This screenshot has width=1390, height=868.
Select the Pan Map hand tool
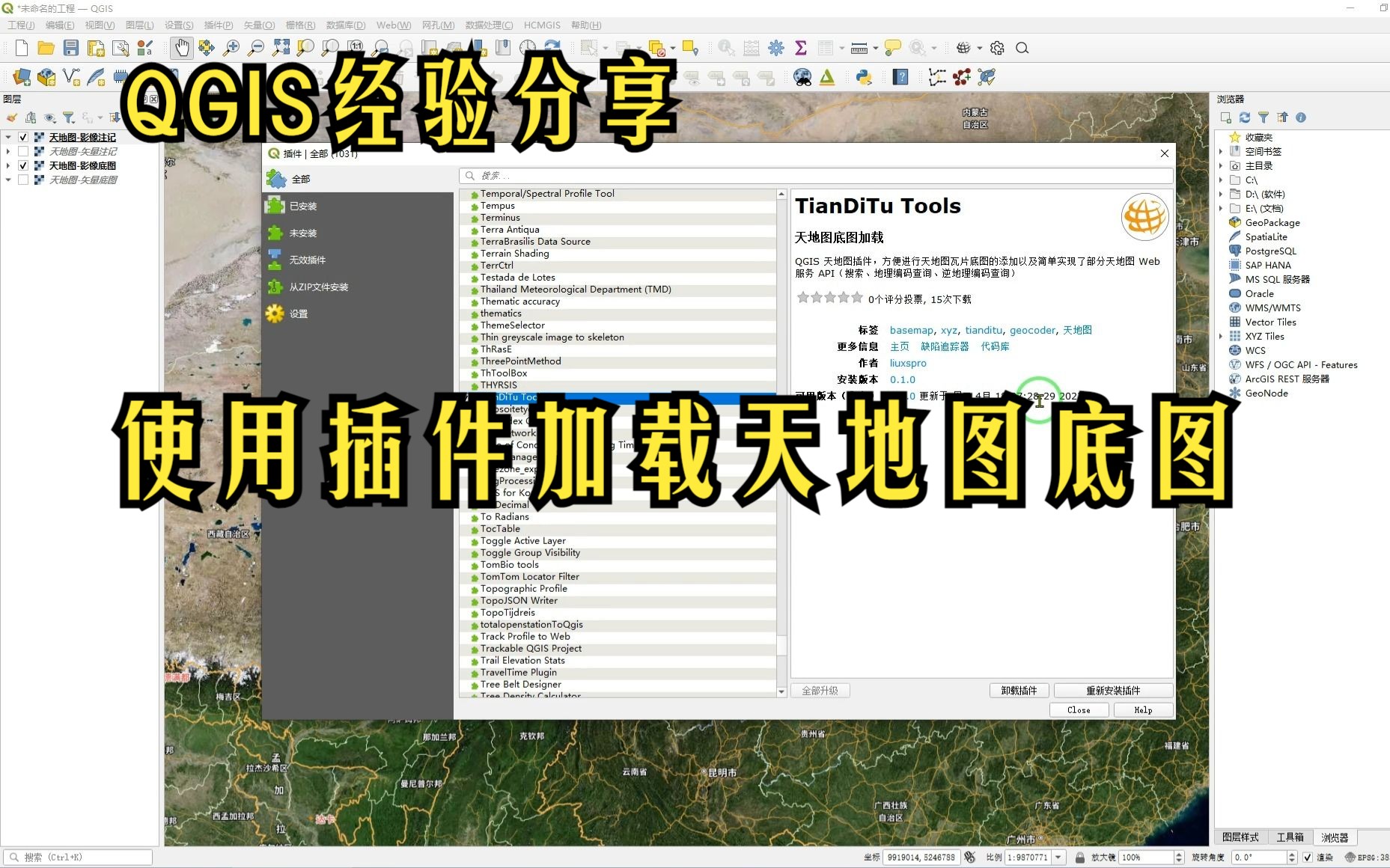[182, 48]
